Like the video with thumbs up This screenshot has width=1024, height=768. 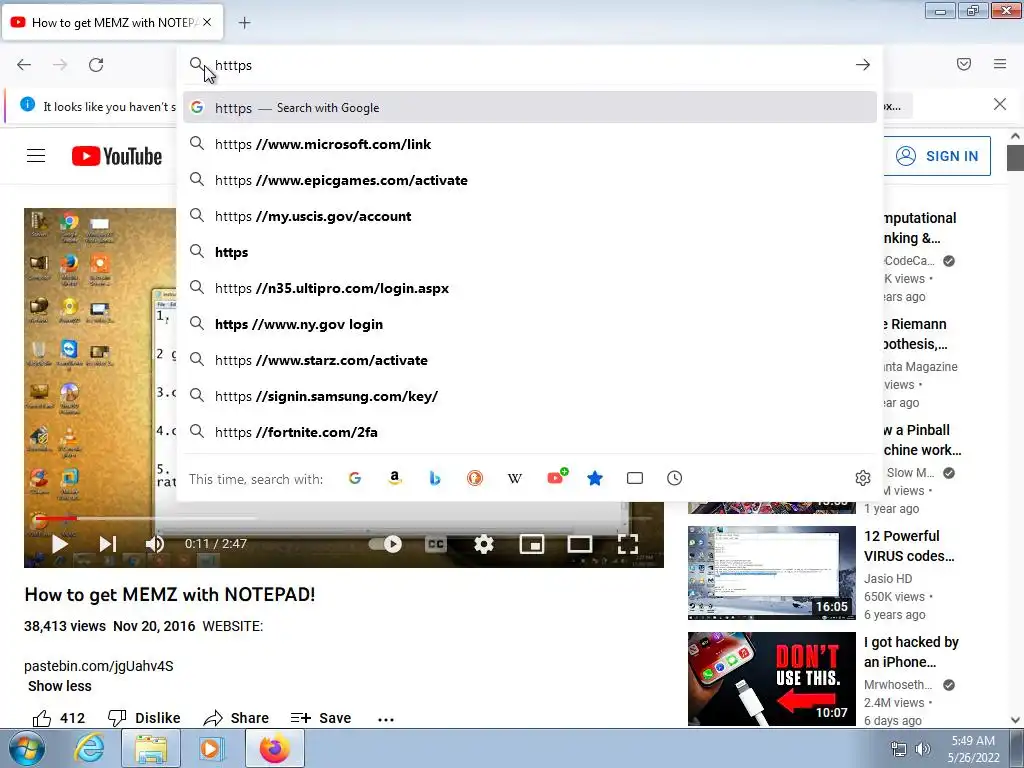(59, 718)
